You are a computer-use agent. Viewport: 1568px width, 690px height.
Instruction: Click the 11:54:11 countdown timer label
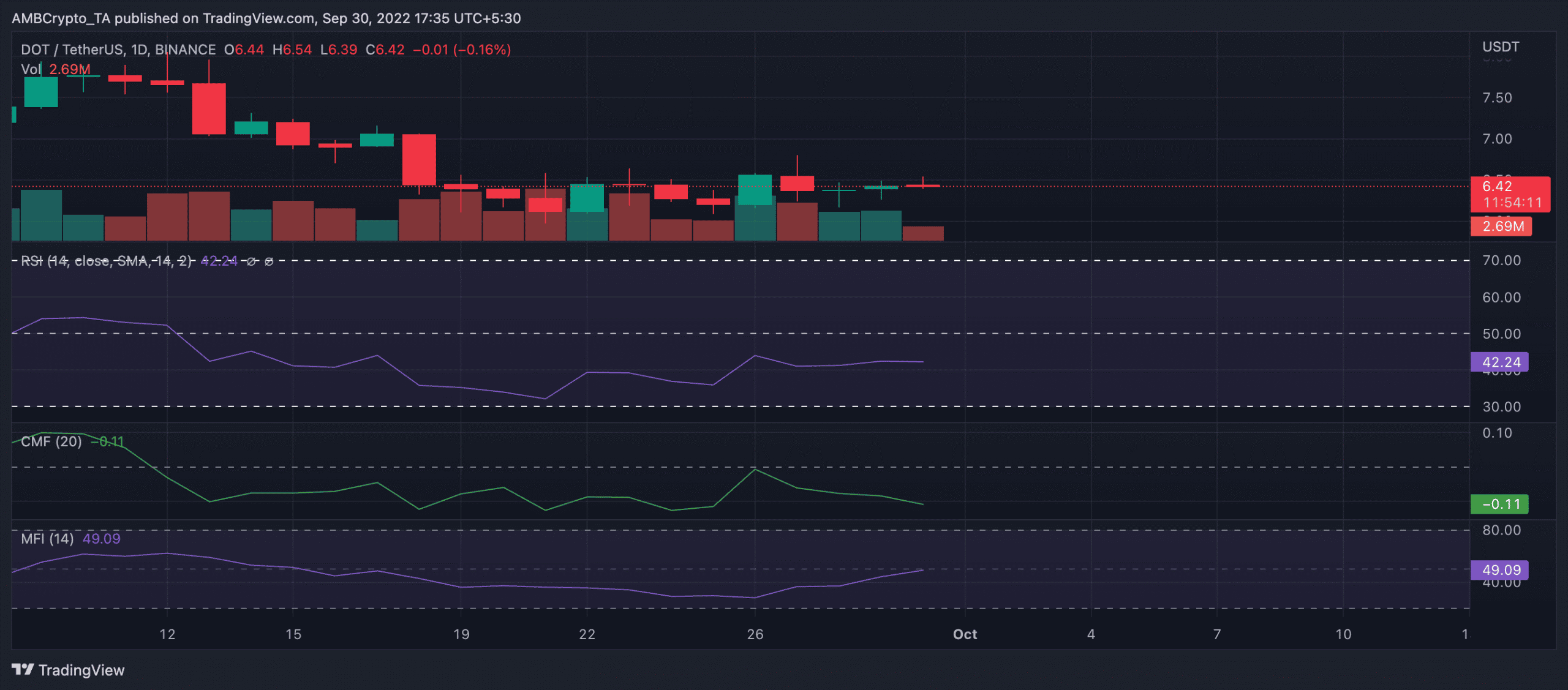coord(1512,203)
